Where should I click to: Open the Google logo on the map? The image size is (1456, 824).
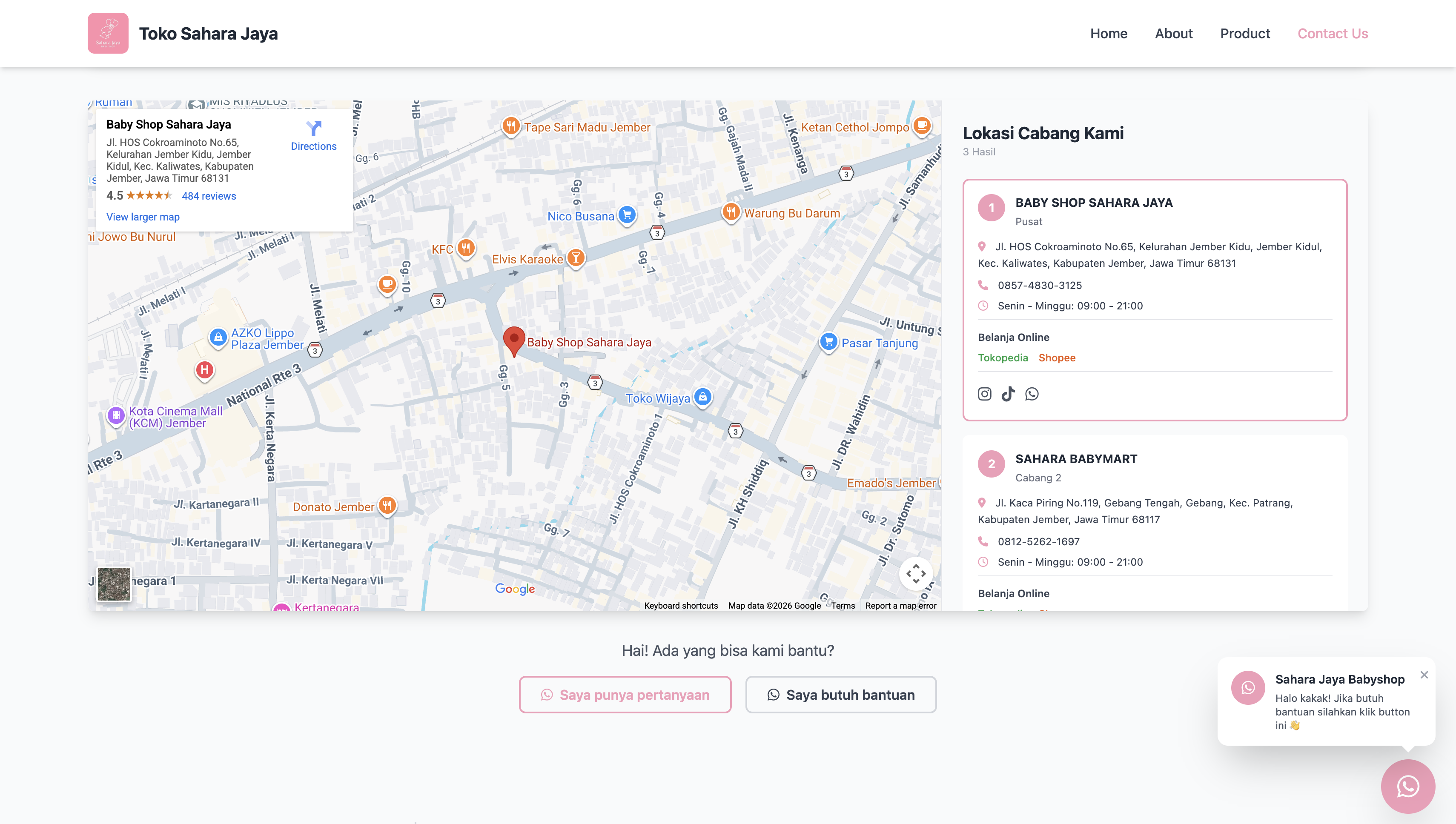(515, 589)
